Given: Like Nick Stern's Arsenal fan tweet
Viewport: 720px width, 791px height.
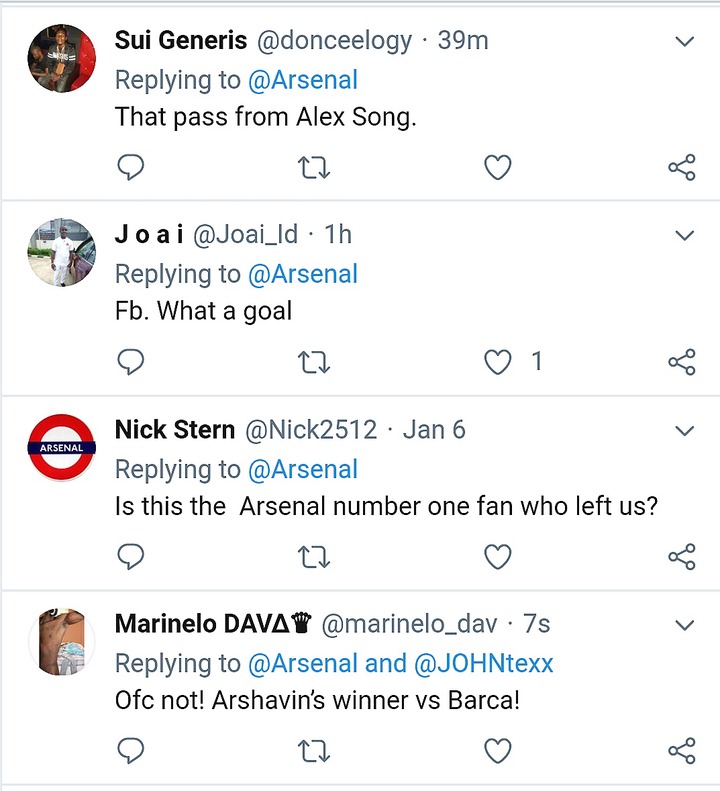Looking at the screenshot, I should [x=498, y=556].
